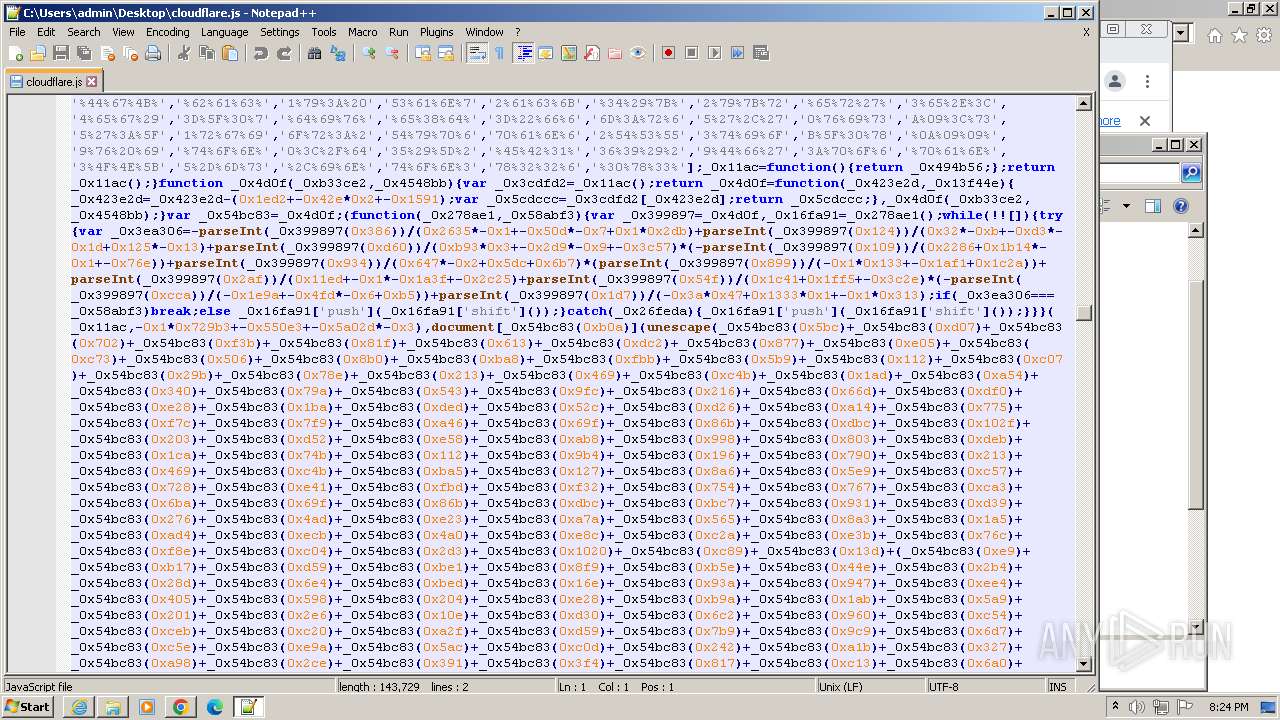Cut selection with the scissors icon
This screenshot has height=720, width=1280.
pyautogui.click(x=183, y=53)
